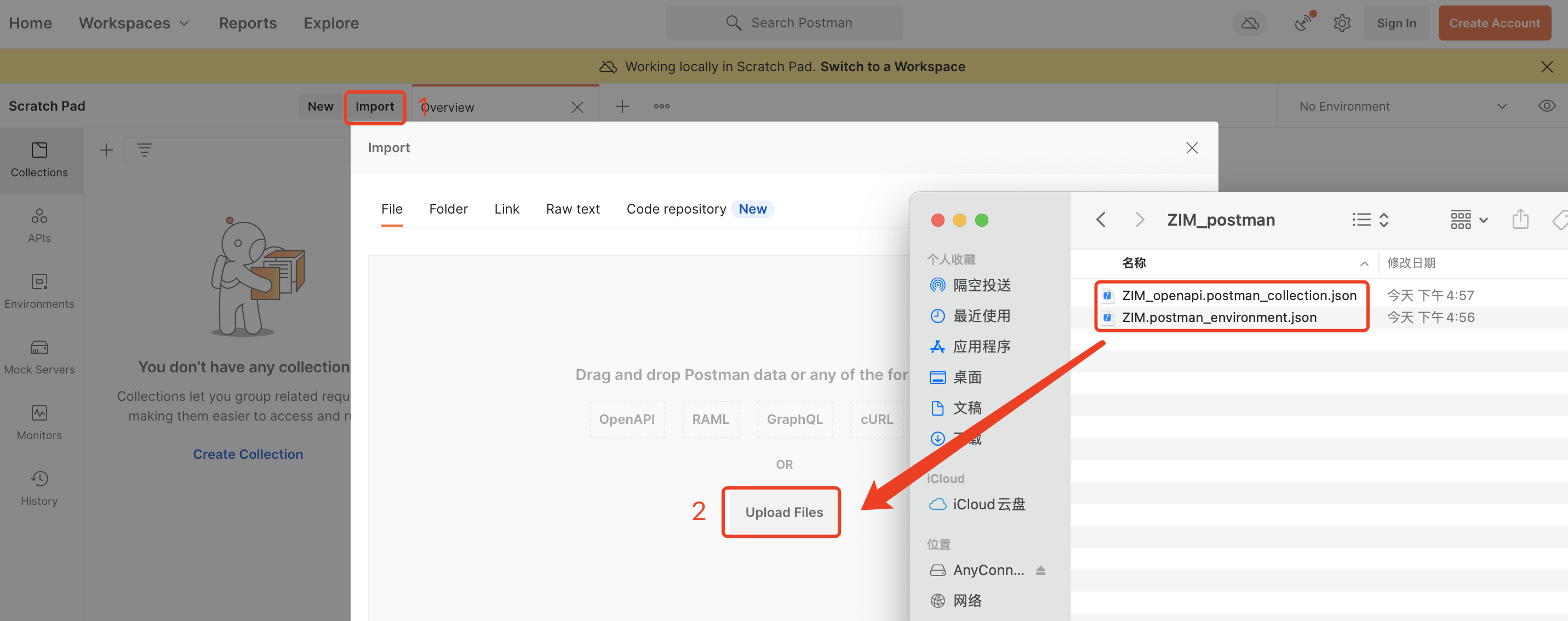Go forward in the Finder window

[x=1139, y=220]
